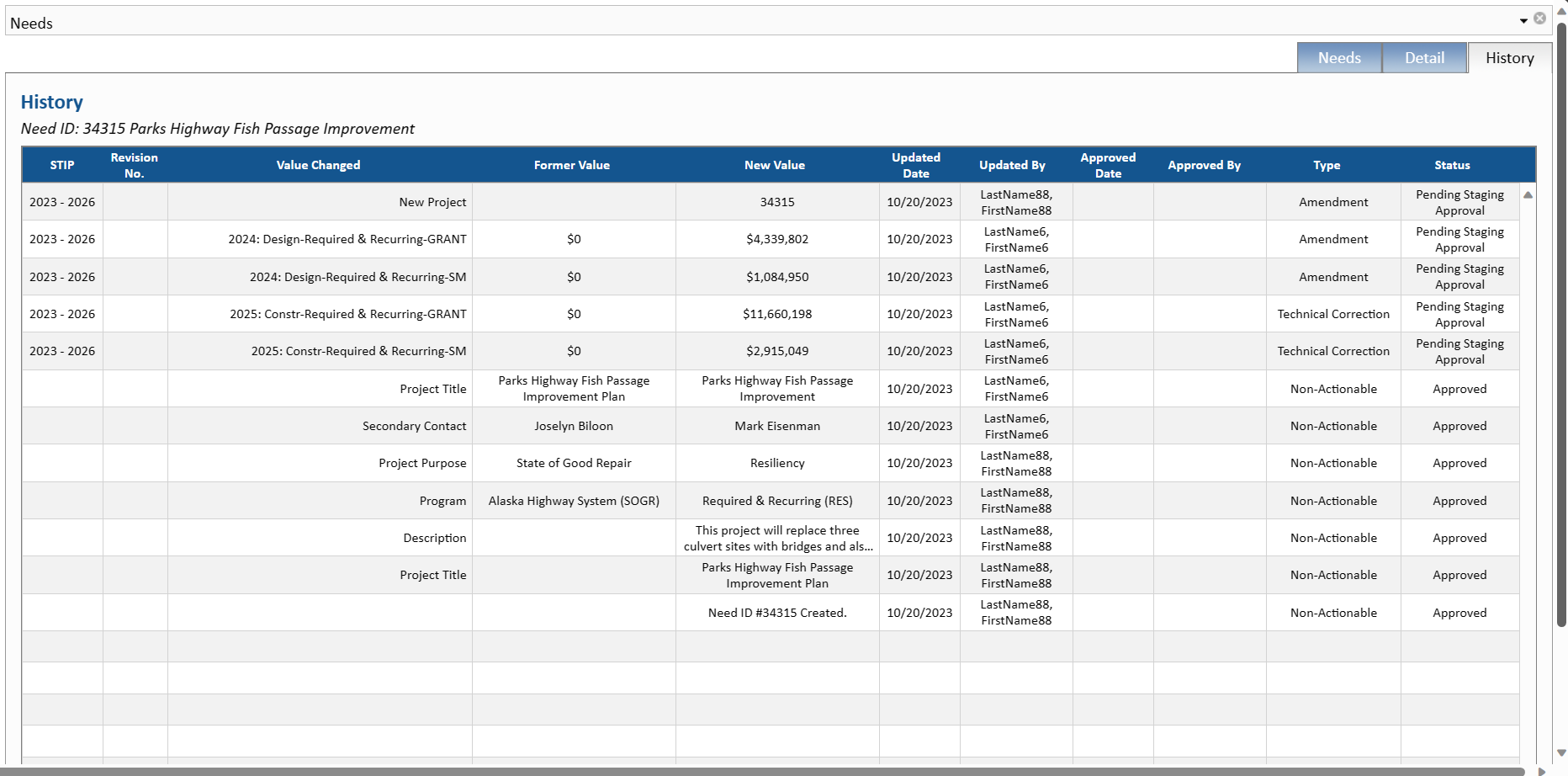The width and height of the screenshot is (1568, 776).
Task: Click the Updated By column header
Action: click(1013, 165)
